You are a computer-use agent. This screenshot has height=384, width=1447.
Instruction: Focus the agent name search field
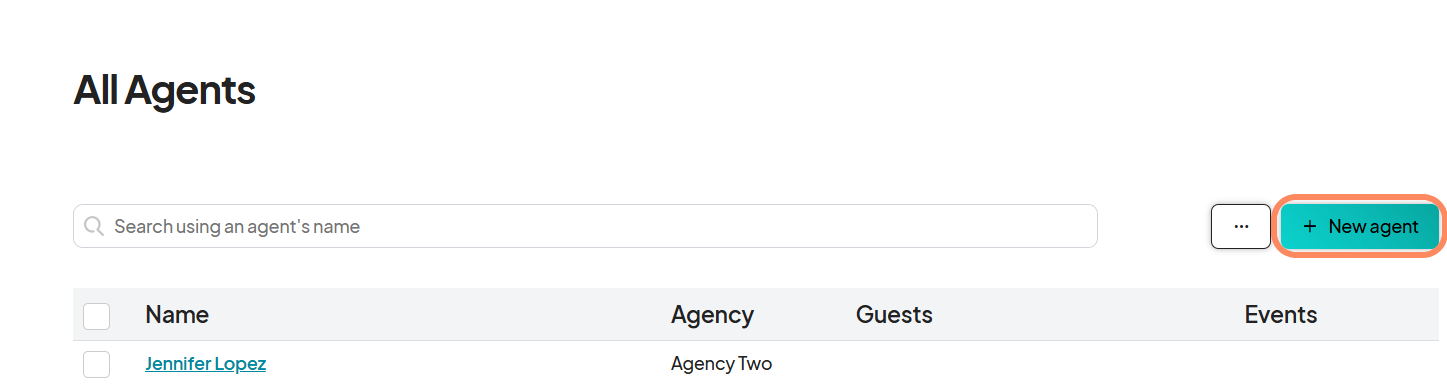tap(585, 226)
